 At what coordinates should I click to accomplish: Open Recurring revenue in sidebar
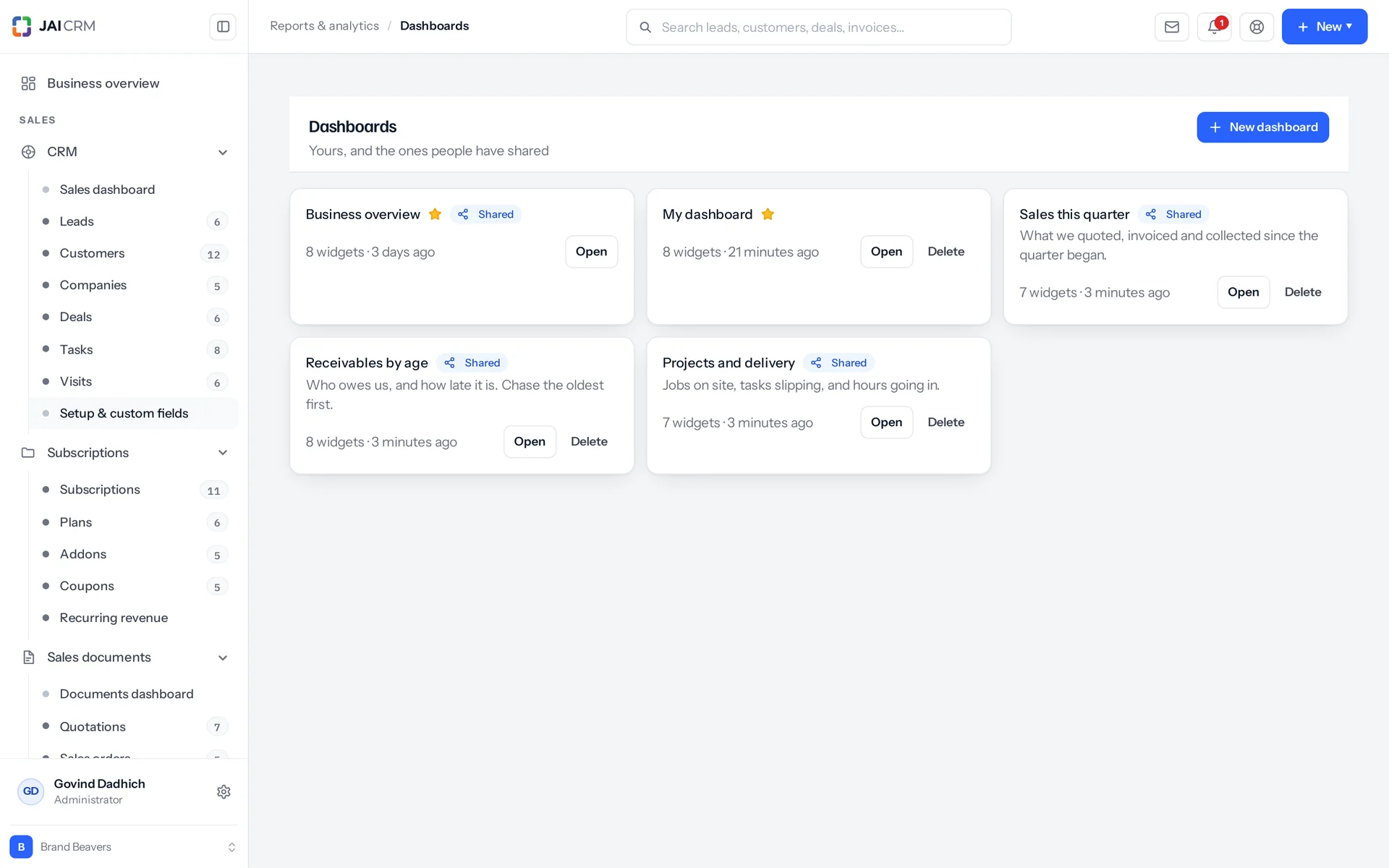tap(133, 618)
